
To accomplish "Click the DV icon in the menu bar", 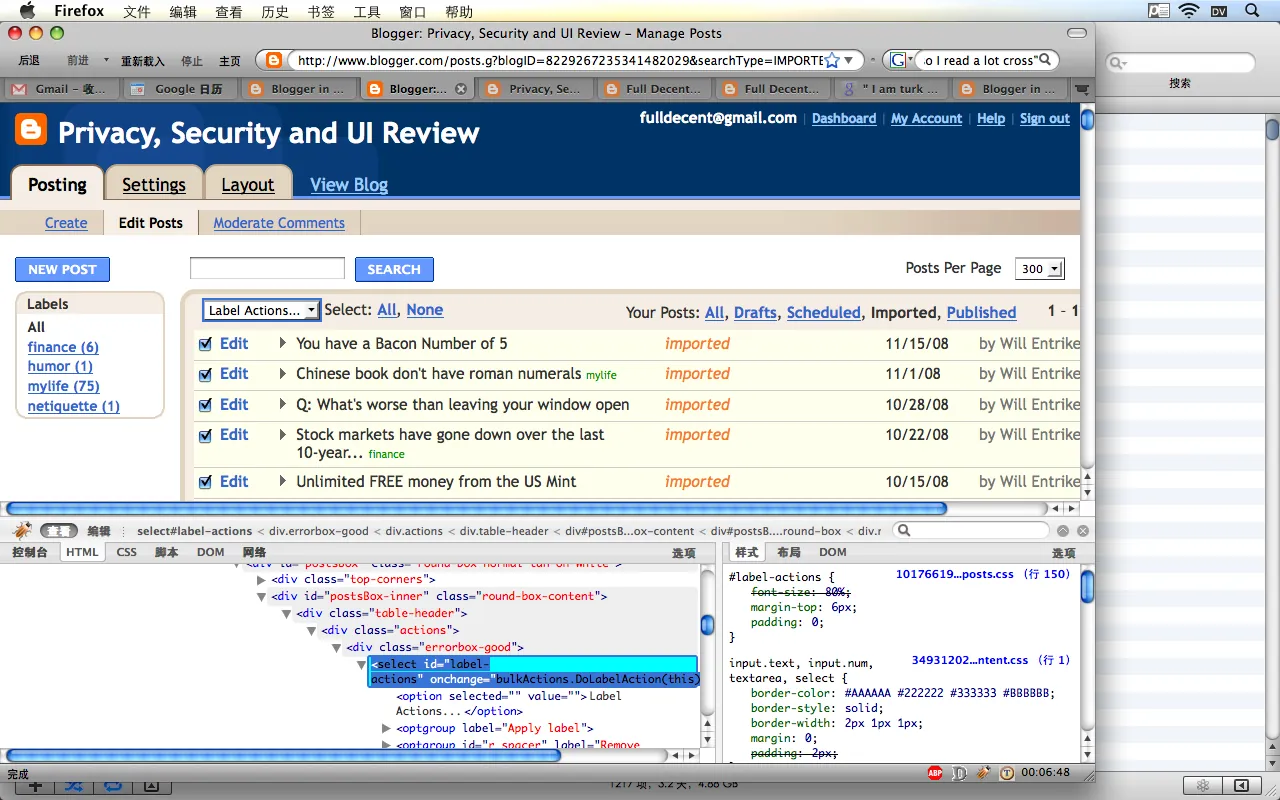I will (x=1219, y=11).
